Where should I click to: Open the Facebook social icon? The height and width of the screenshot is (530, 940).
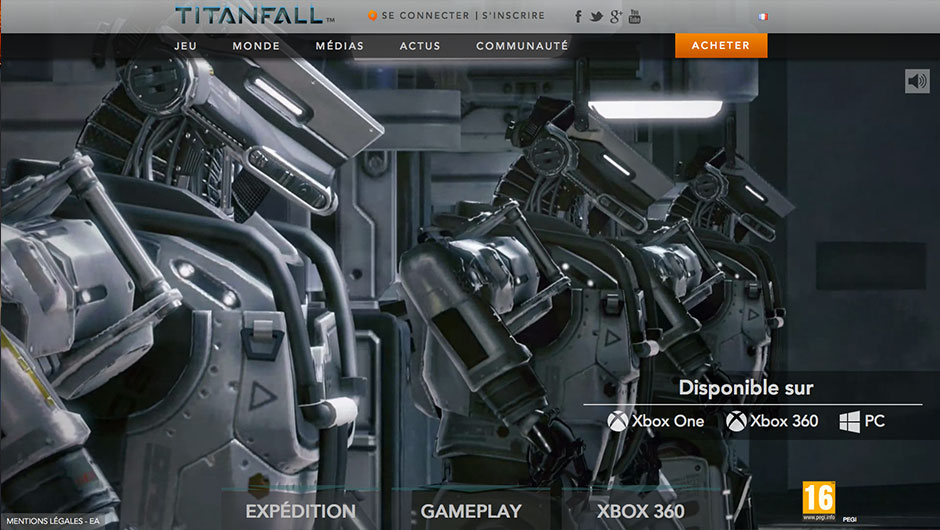(x=578, y=16)
